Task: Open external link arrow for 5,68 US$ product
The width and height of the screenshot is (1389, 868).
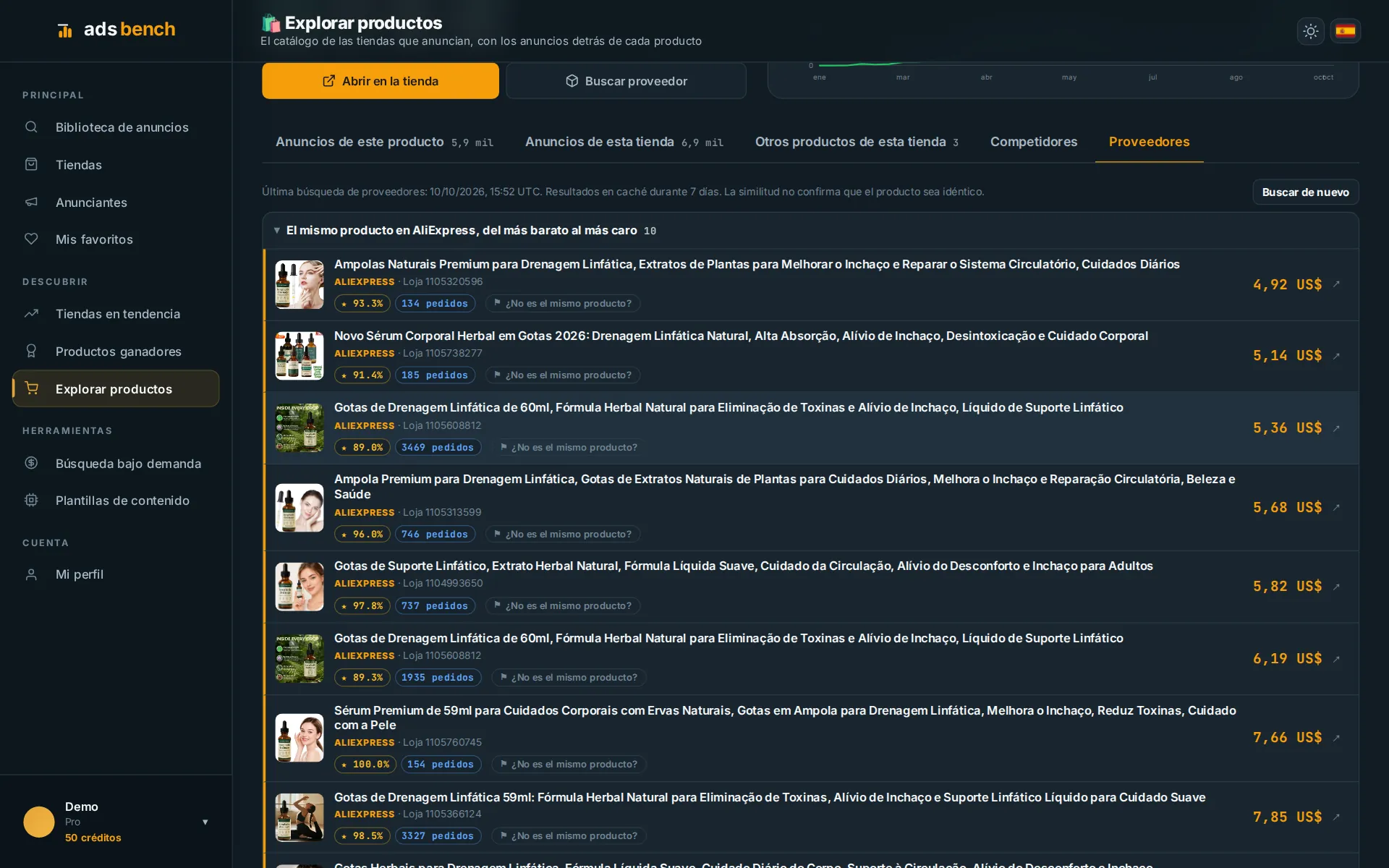Action: point(1337,507)
